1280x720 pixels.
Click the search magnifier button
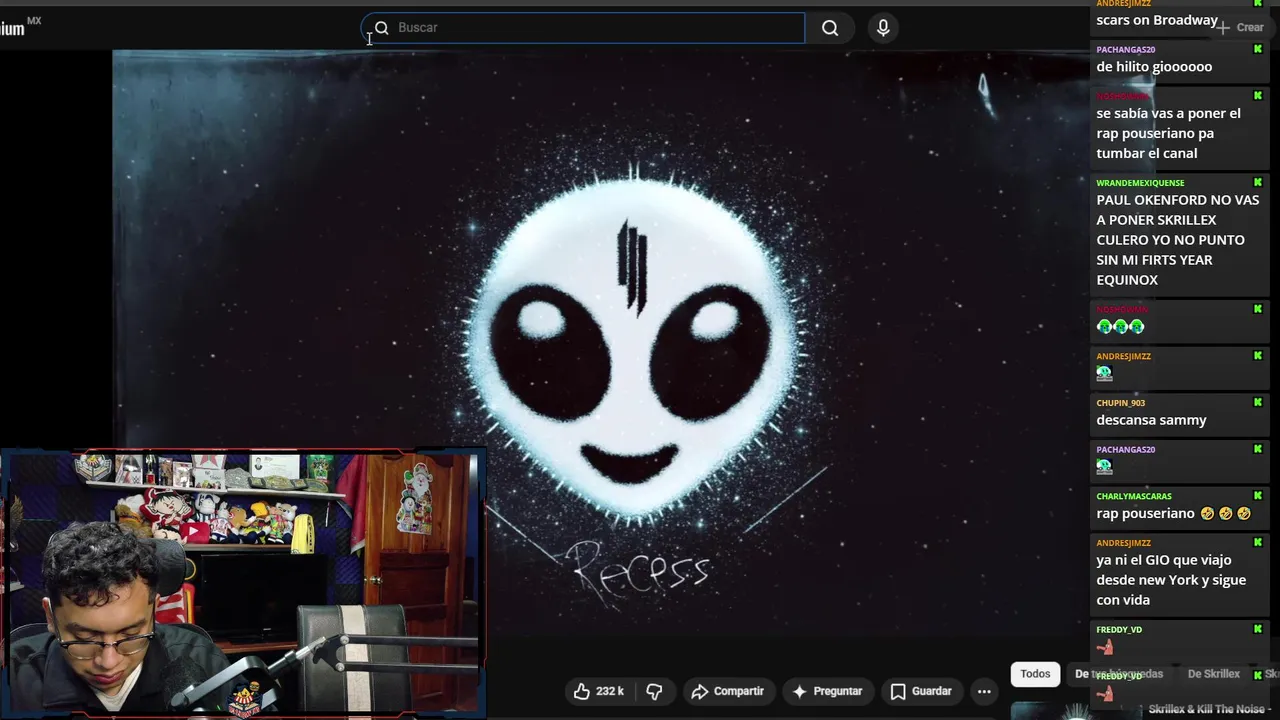tap(830, 28)
